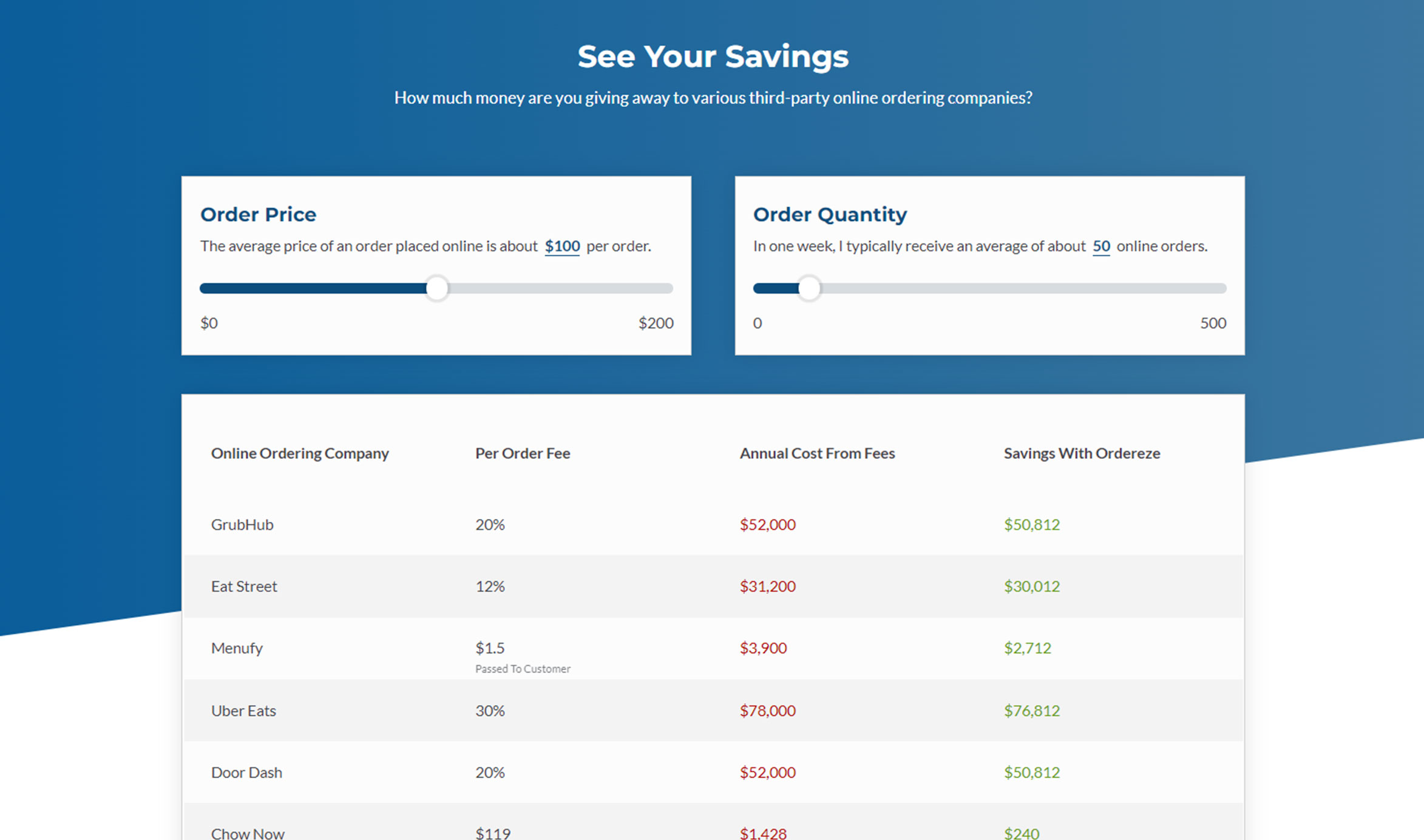Click the Uber Eats 30% fee cell
Image resolution: width=1424 pixels, height=840 pixels.
490,711
